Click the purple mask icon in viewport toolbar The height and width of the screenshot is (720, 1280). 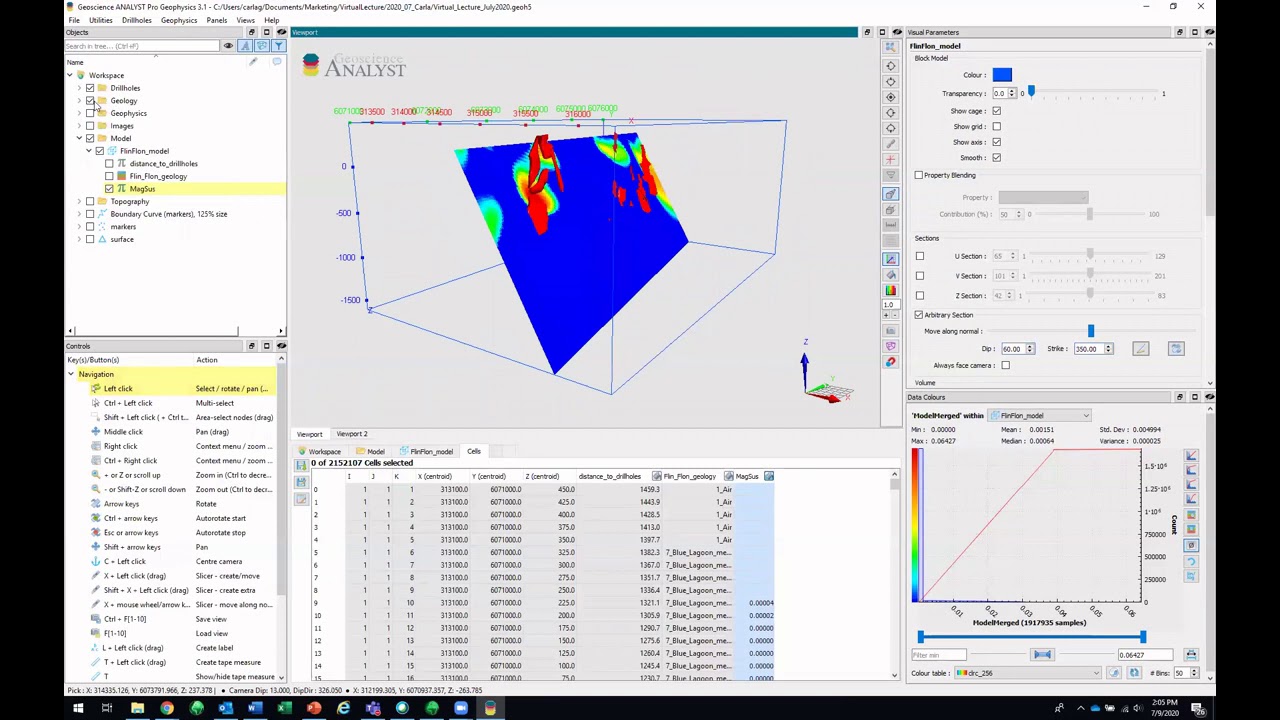[x=891, y=346]
